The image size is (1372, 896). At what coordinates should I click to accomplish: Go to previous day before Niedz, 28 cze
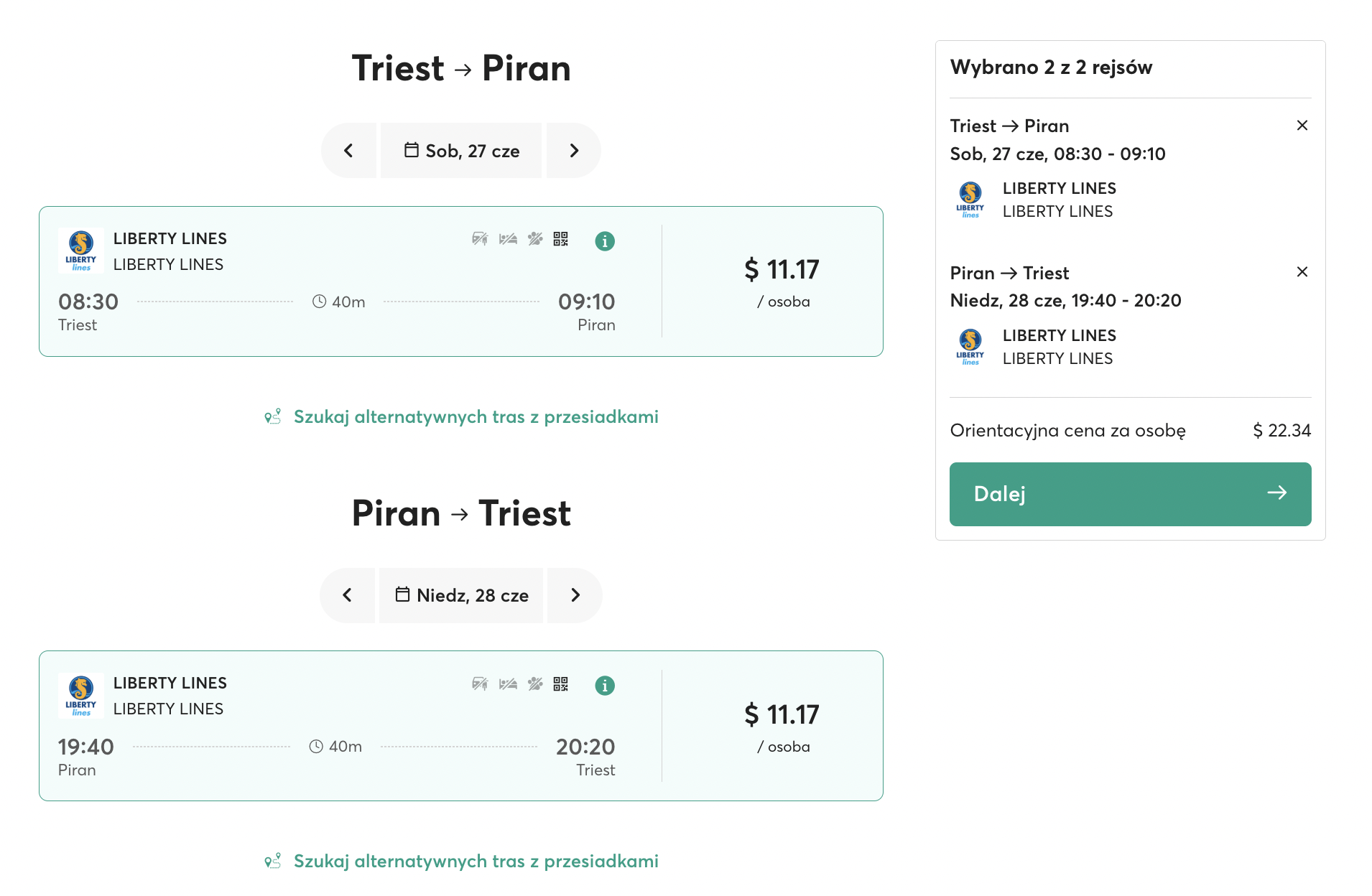point(348,595)
